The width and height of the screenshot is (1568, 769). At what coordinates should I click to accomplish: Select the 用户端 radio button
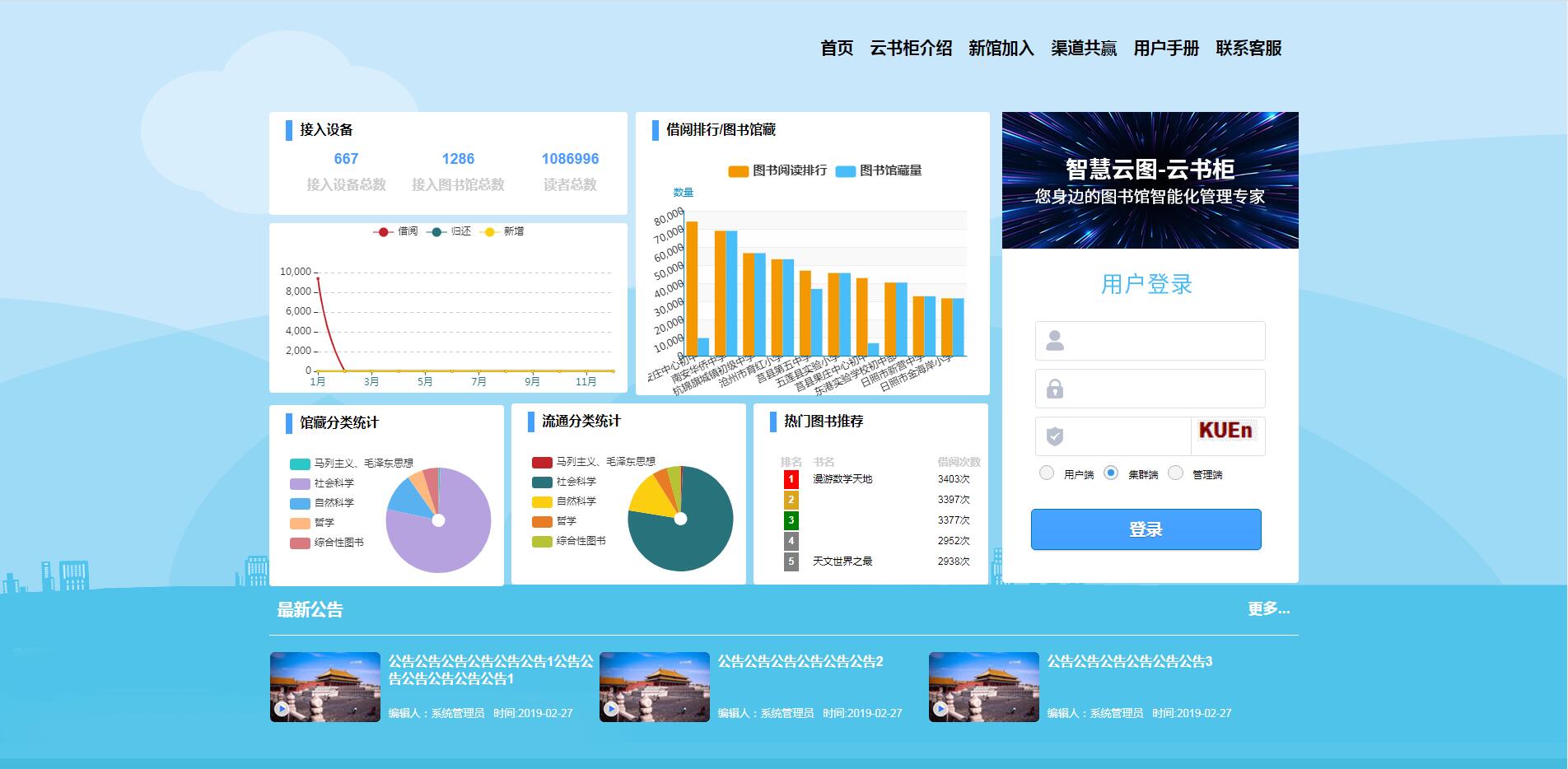click(1047, 473)
